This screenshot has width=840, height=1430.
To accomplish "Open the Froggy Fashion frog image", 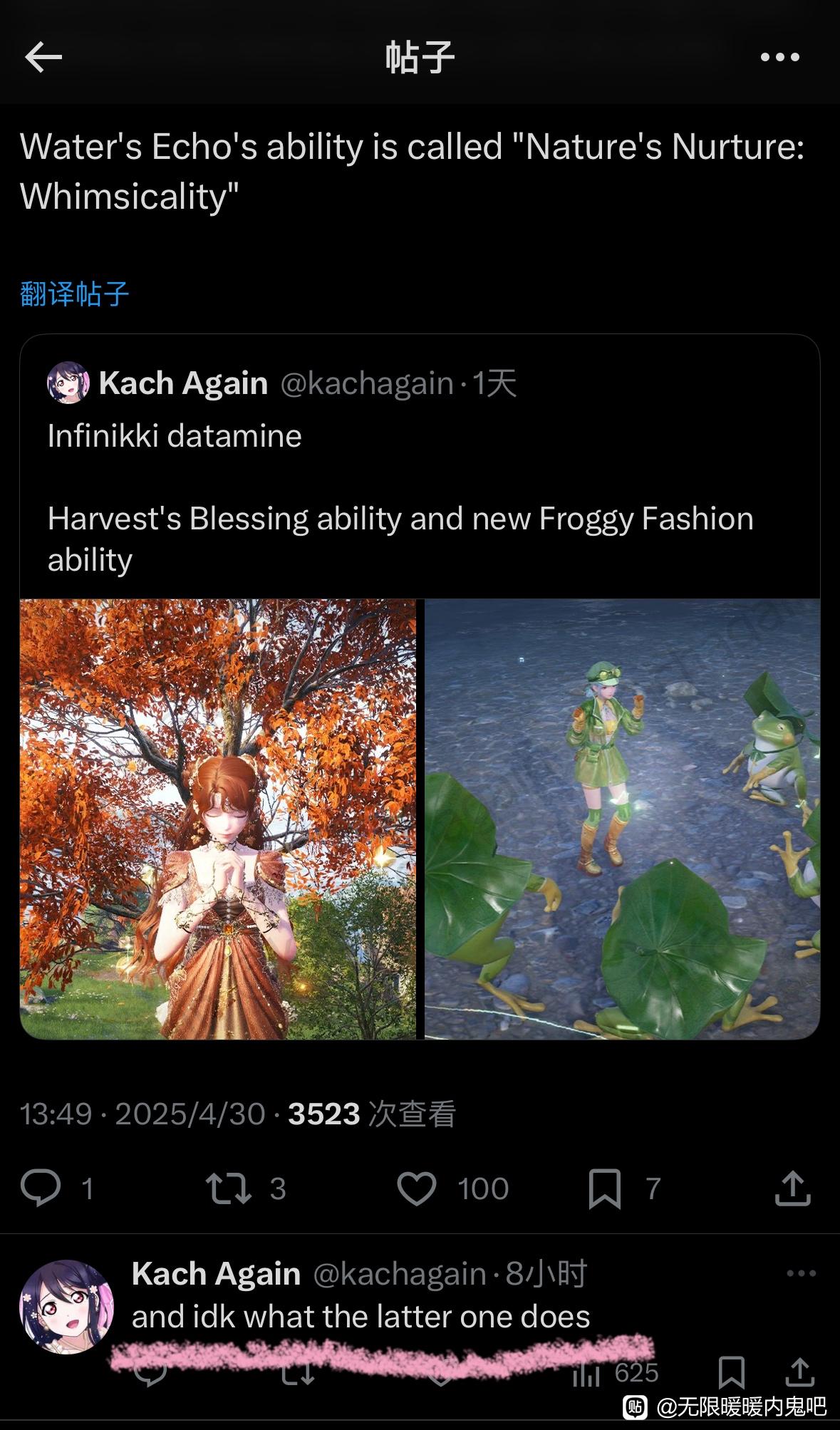I will coord(622,819).
